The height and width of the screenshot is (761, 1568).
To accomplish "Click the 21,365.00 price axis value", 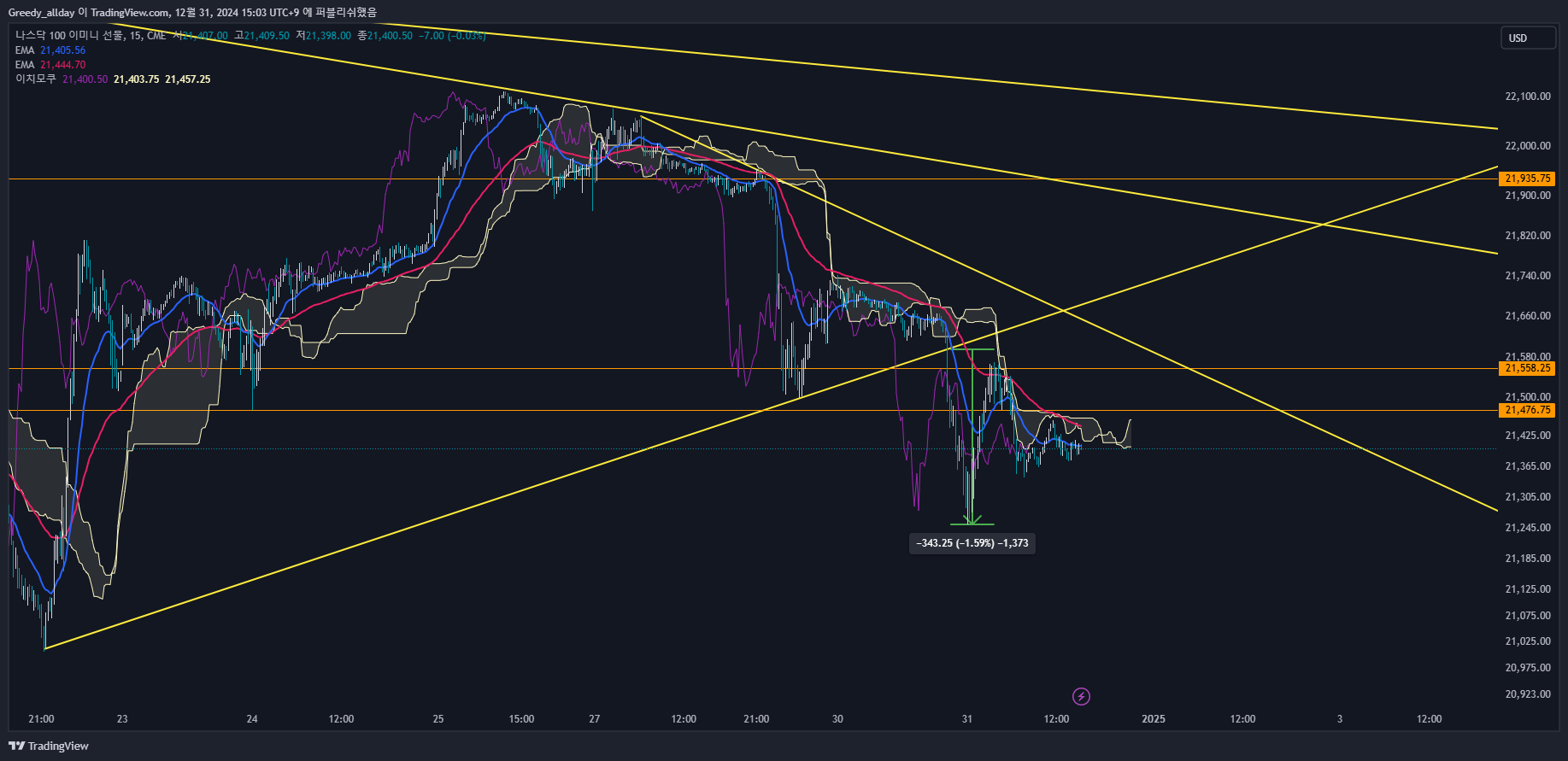I will [x=1528, y=466].
